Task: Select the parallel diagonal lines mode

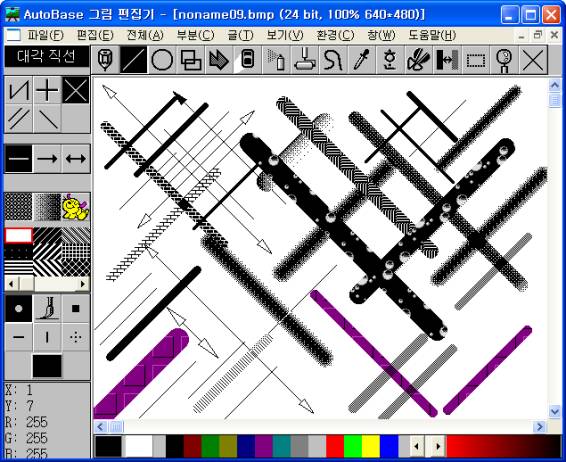Action: pos(19,119)
